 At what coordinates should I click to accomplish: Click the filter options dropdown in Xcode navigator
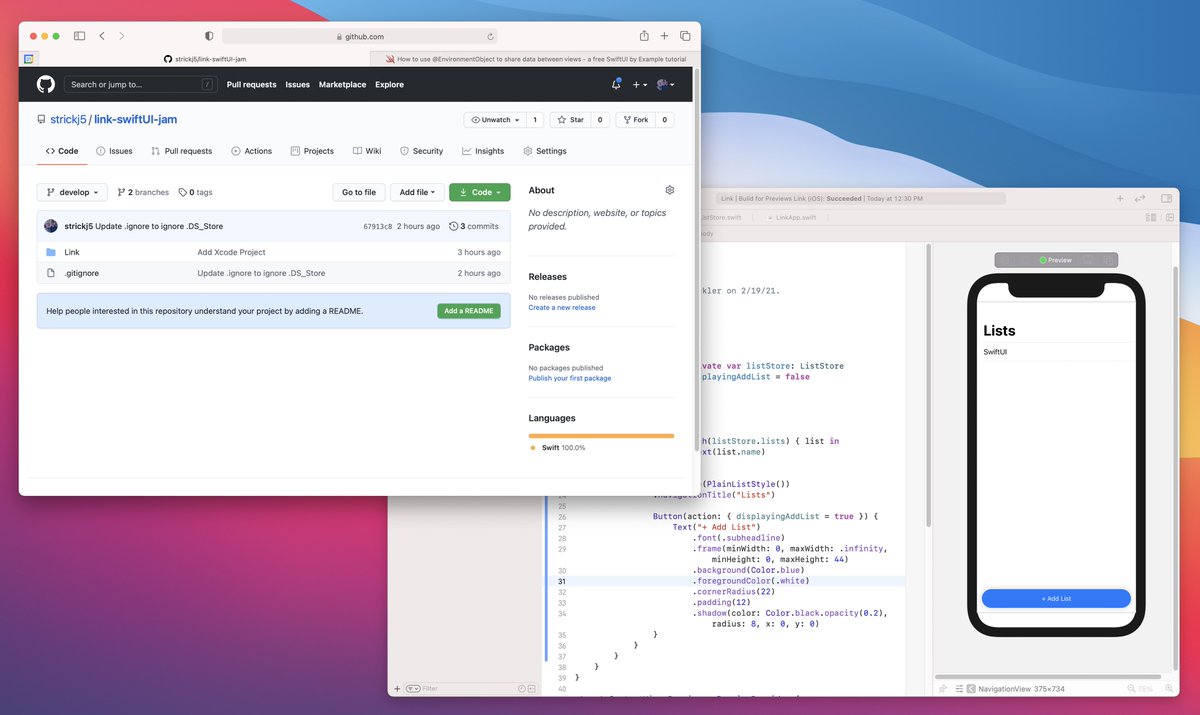[412, 688]
